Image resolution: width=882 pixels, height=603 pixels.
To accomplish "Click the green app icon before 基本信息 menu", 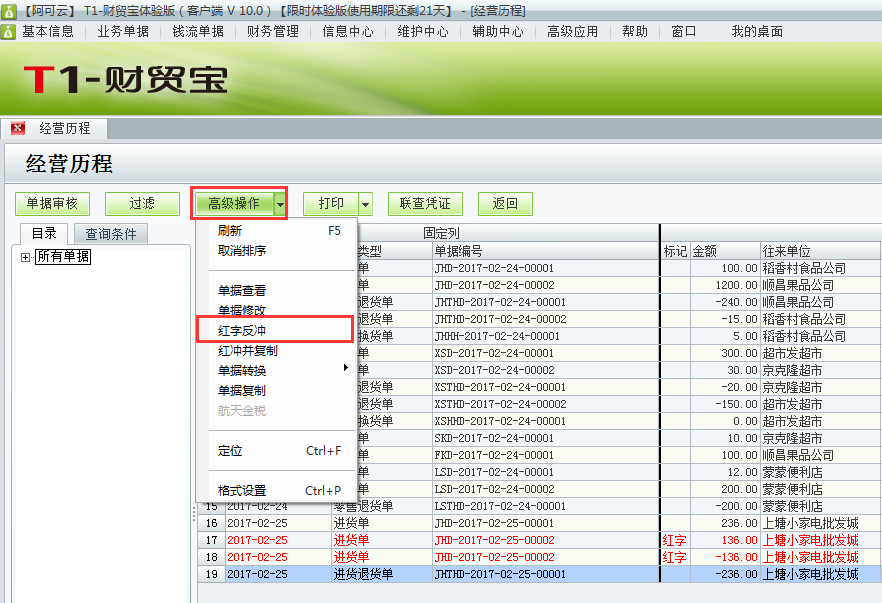I will click(x=10, y=30).
